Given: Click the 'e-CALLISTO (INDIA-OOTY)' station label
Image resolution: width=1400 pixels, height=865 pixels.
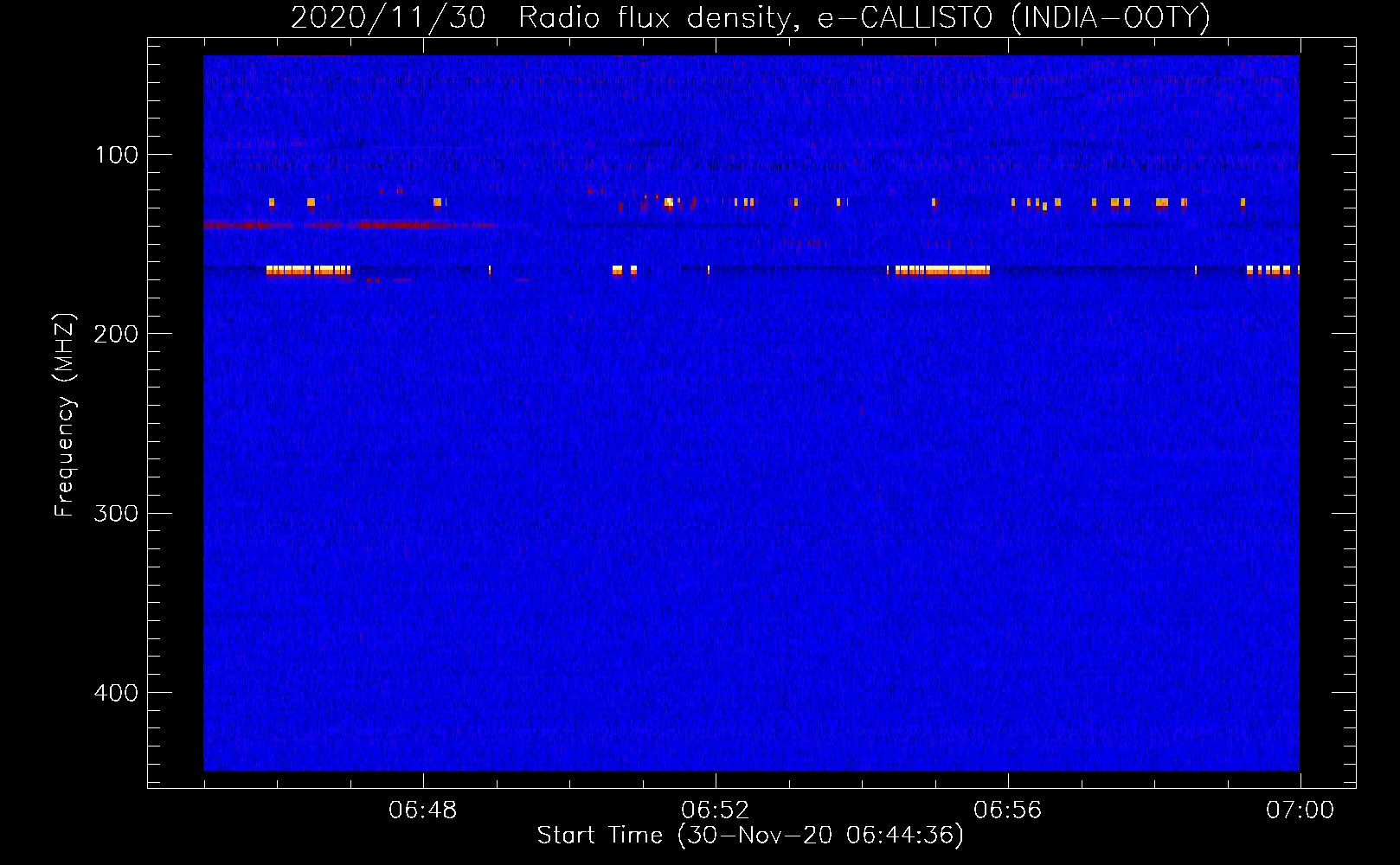Looking at the screenshot, I should tap(1014, 17).
